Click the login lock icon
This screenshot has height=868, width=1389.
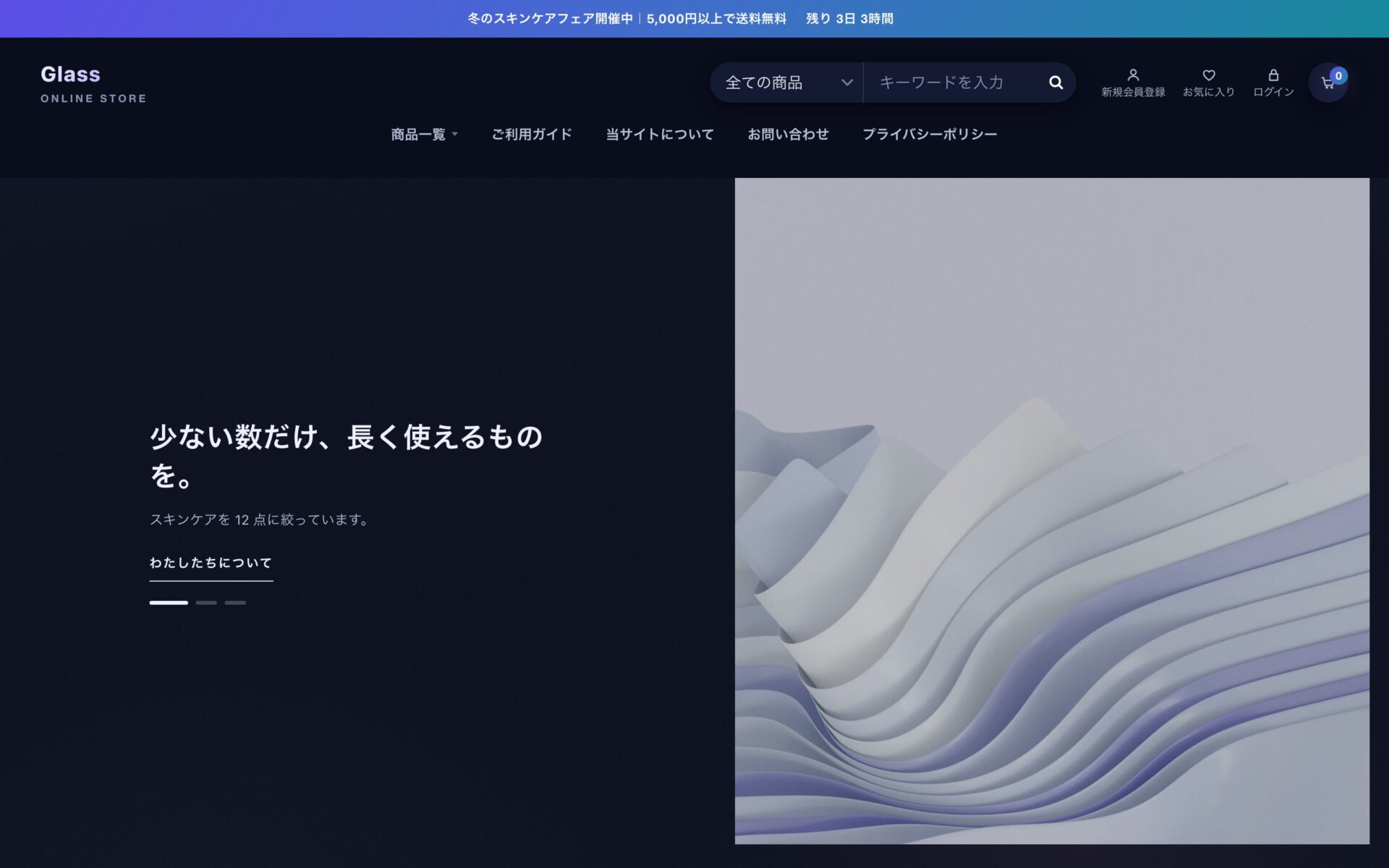coord(1273,75)
